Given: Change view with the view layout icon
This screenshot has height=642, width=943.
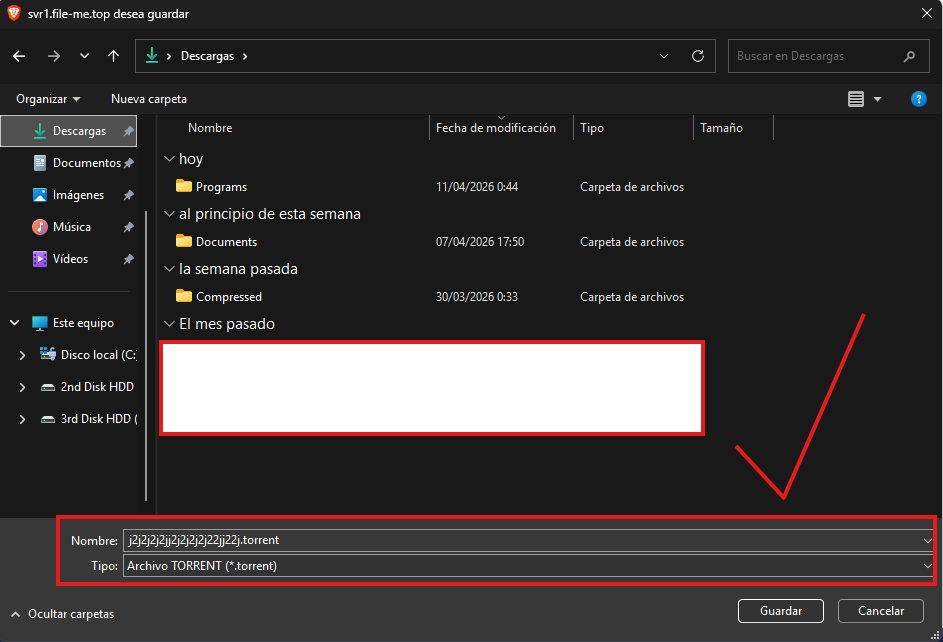Looking at the screenshot, I should click(x=856, y=99).
